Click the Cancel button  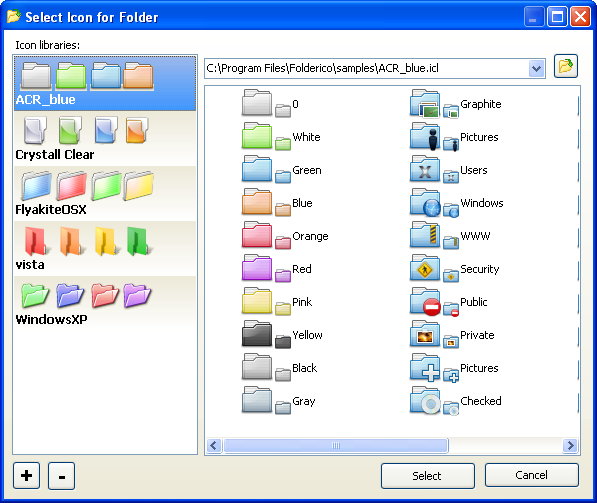tap(532, 475)
